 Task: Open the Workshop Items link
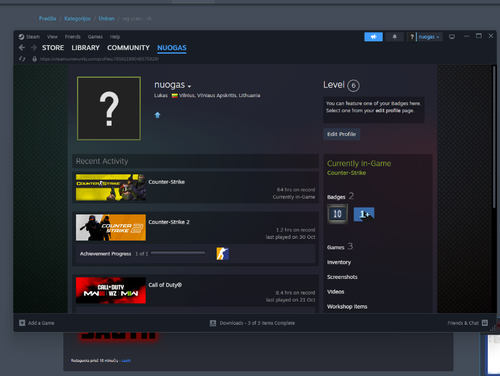pos(347,307)
